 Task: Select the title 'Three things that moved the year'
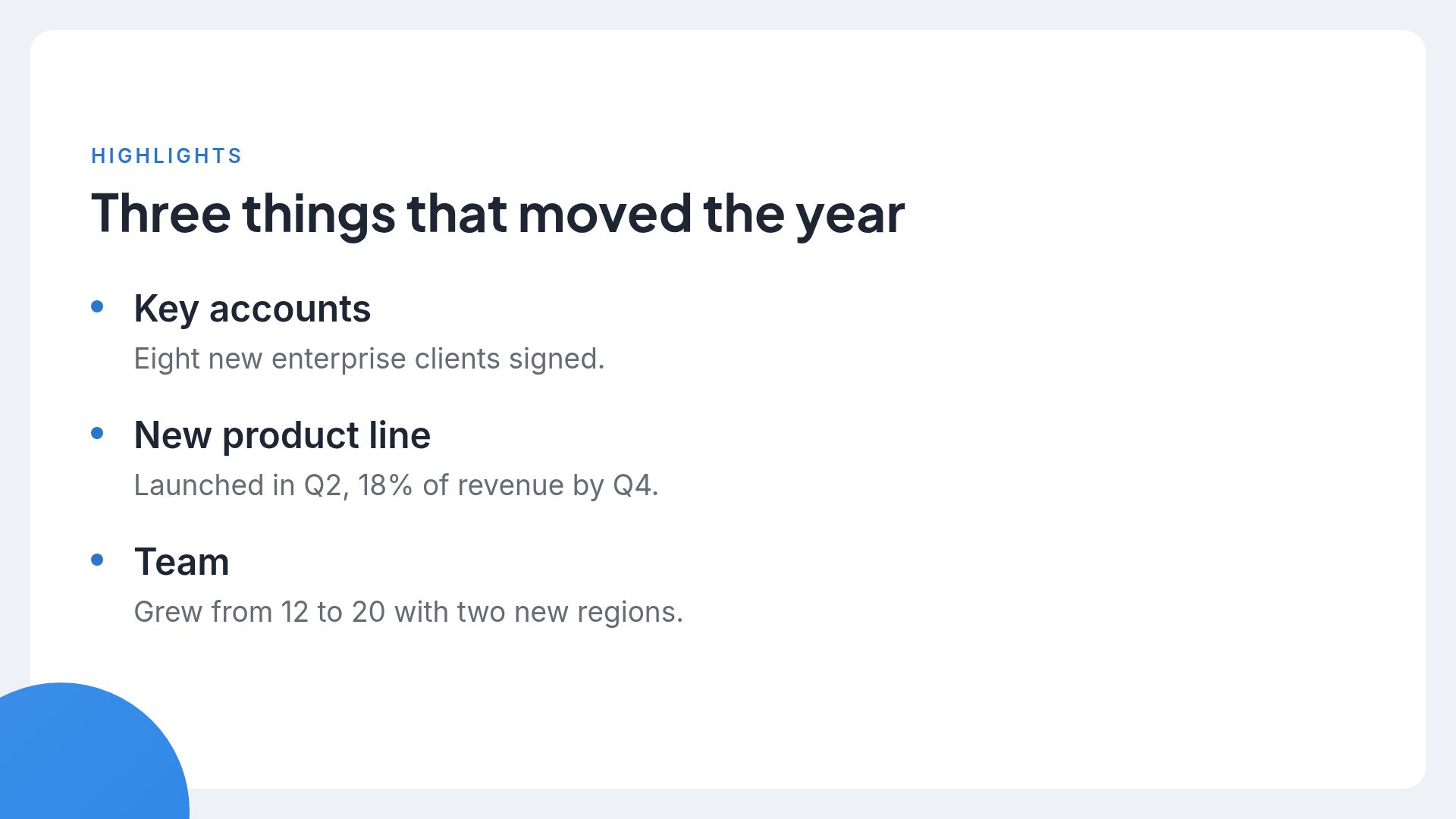[497, 214]
